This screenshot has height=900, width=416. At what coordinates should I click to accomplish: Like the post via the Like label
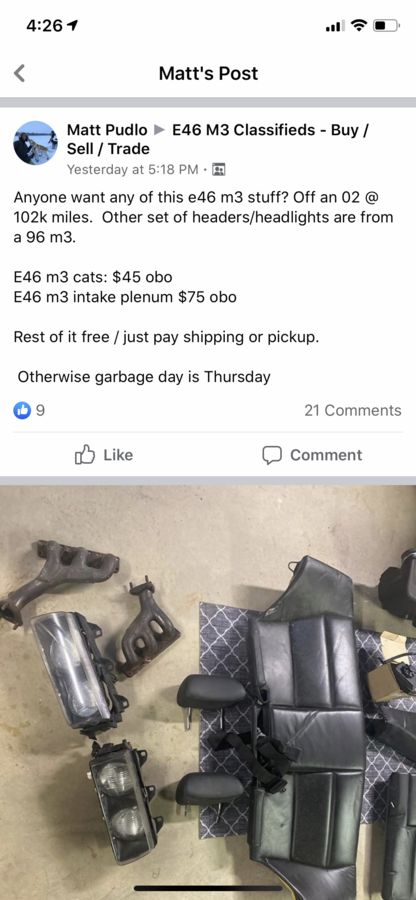(x=118, y=455)
